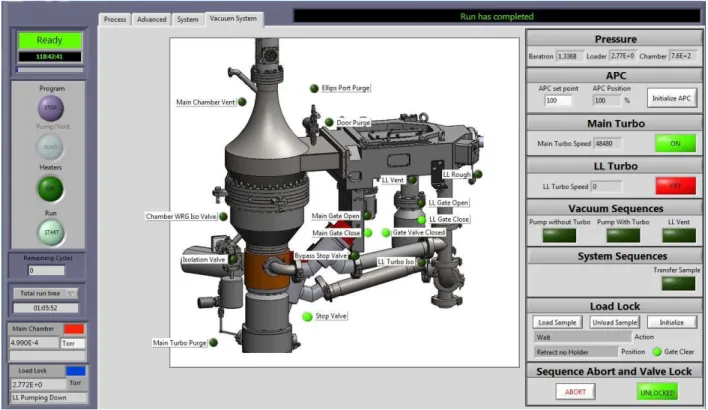Select the LL Gate Open indicator
Image resolution: width=708 pixels, height=410 pixels.
click(421, 203)
